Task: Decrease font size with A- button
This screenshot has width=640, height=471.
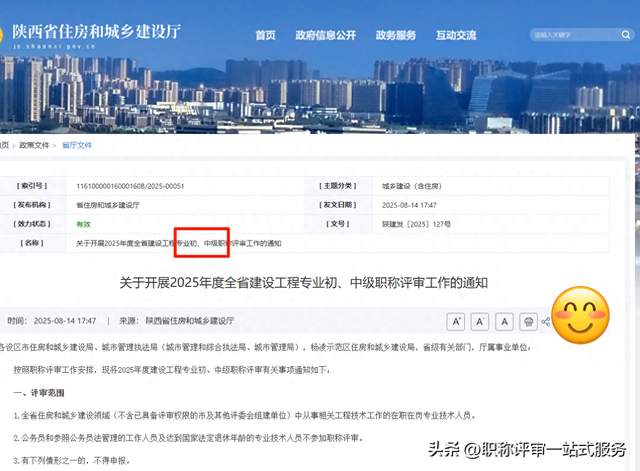Action: (x=480, y=322)
